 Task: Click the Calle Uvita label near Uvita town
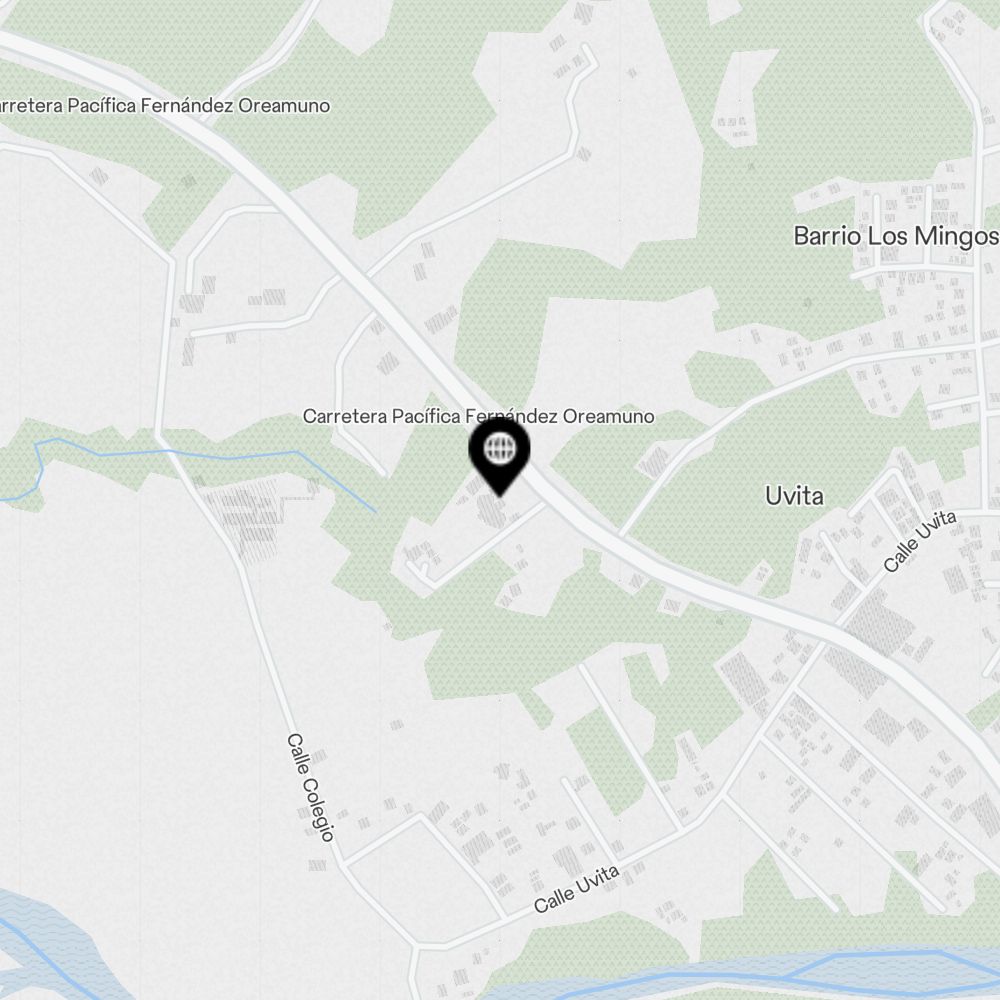[x=920, y=540]
